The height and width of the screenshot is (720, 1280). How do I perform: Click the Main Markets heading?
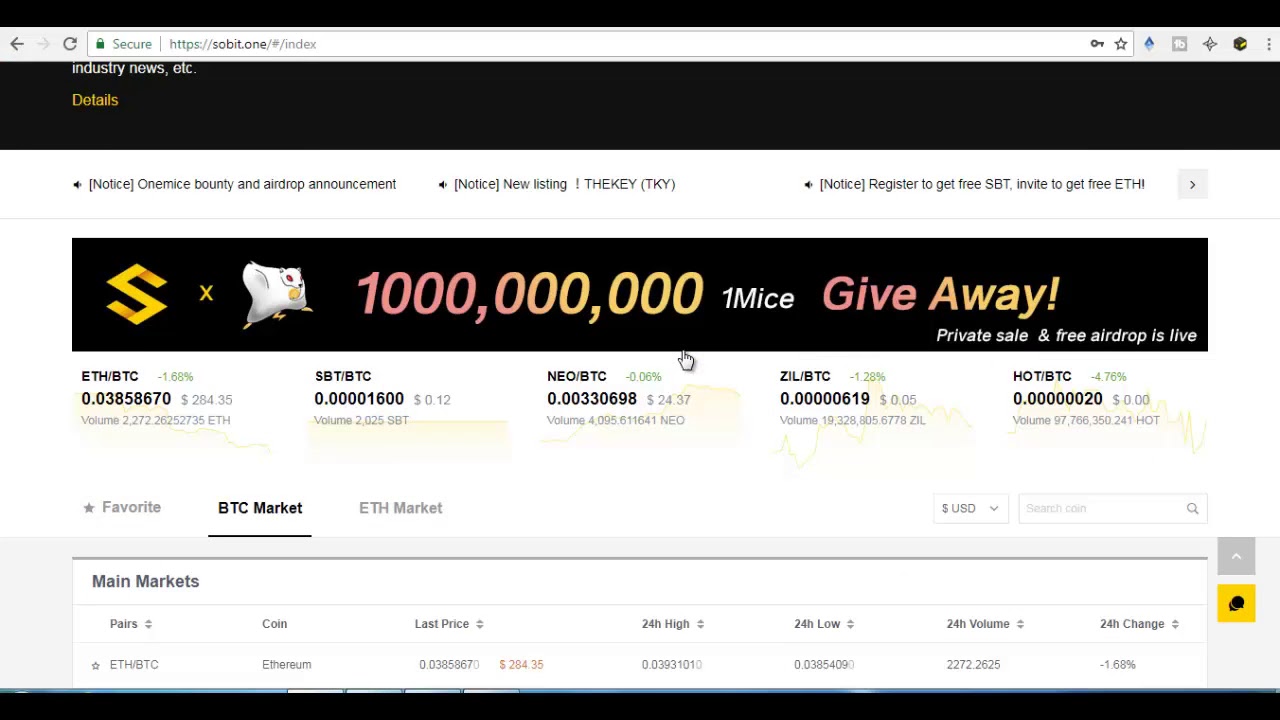click(x=146, y=581)
